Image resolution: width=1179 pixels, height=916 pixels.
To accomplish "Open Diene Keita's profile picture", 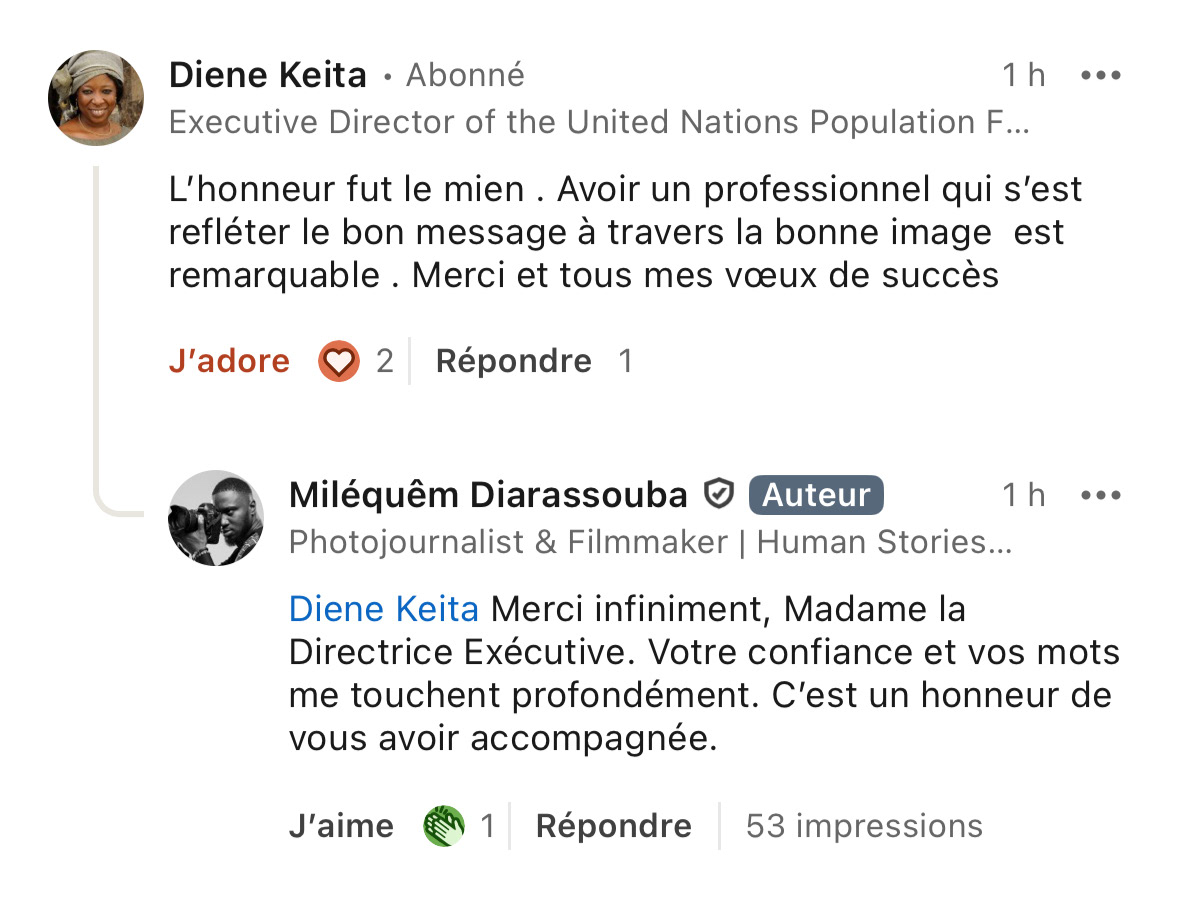I will tap(96, 98).
